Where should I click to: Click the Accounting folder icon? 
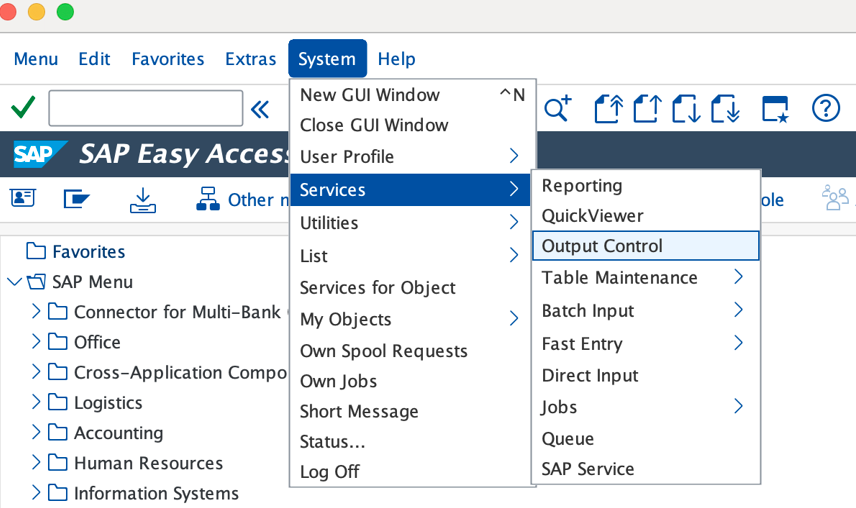(x=58, y=432)
